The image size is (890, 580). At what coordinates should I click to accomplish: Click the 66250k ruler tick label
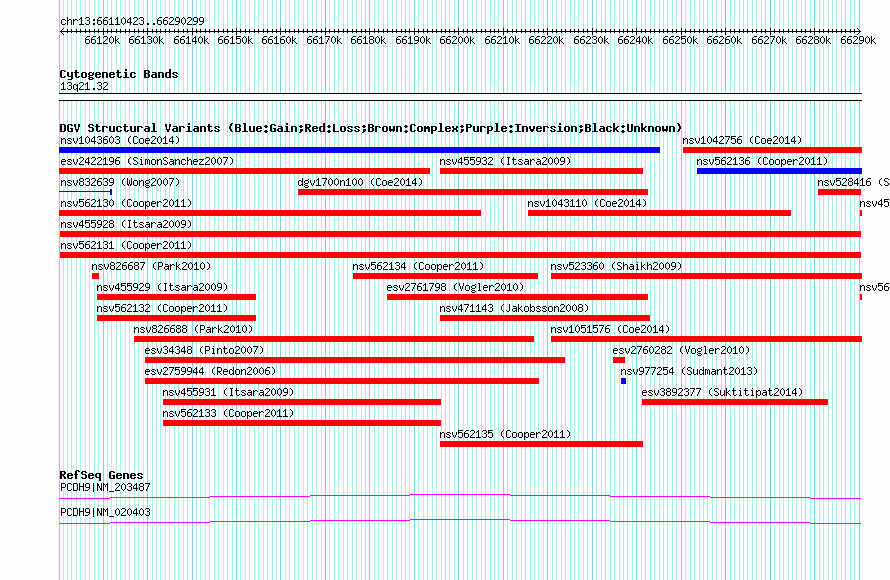click(x=680, y=40)
